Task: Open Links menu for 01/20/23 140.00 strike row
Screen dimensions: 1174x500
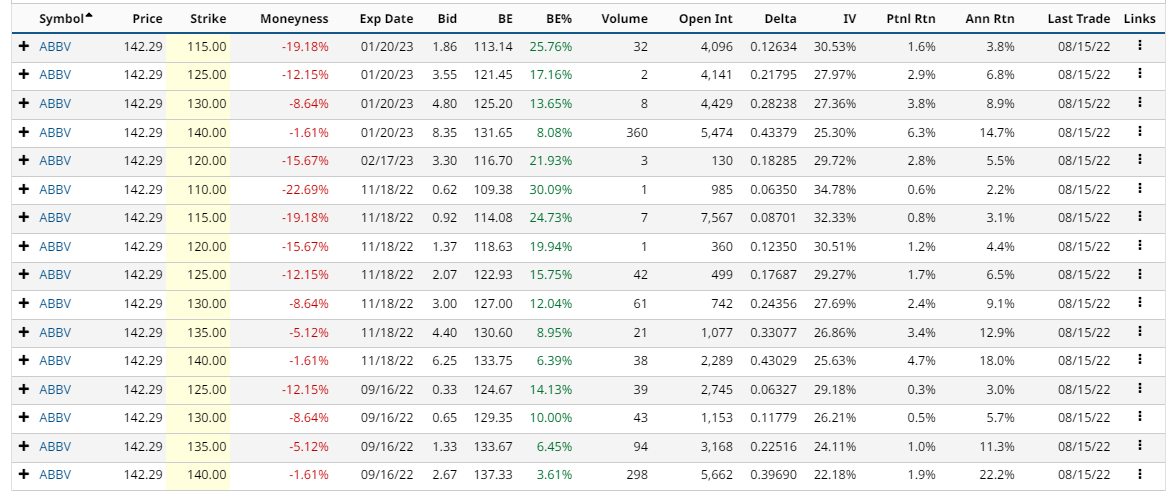Action: point(1139,131)
